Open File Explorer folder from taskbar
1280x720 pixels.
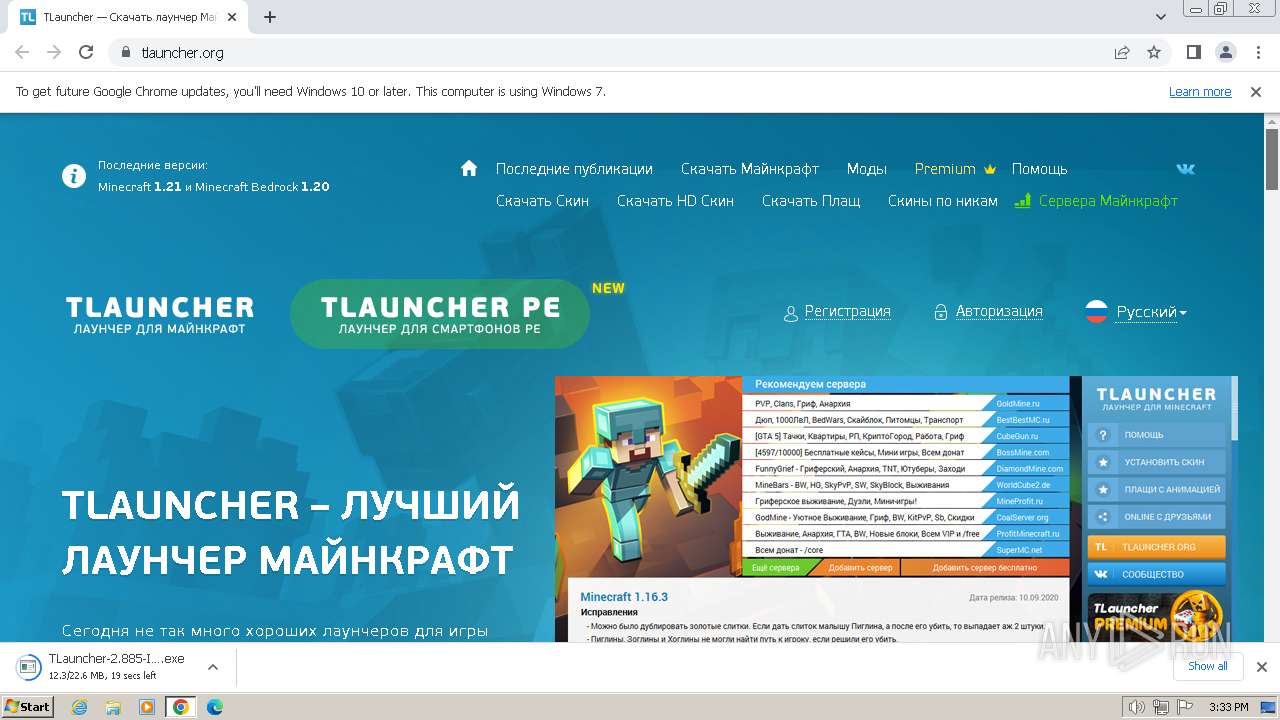(113, 707)
